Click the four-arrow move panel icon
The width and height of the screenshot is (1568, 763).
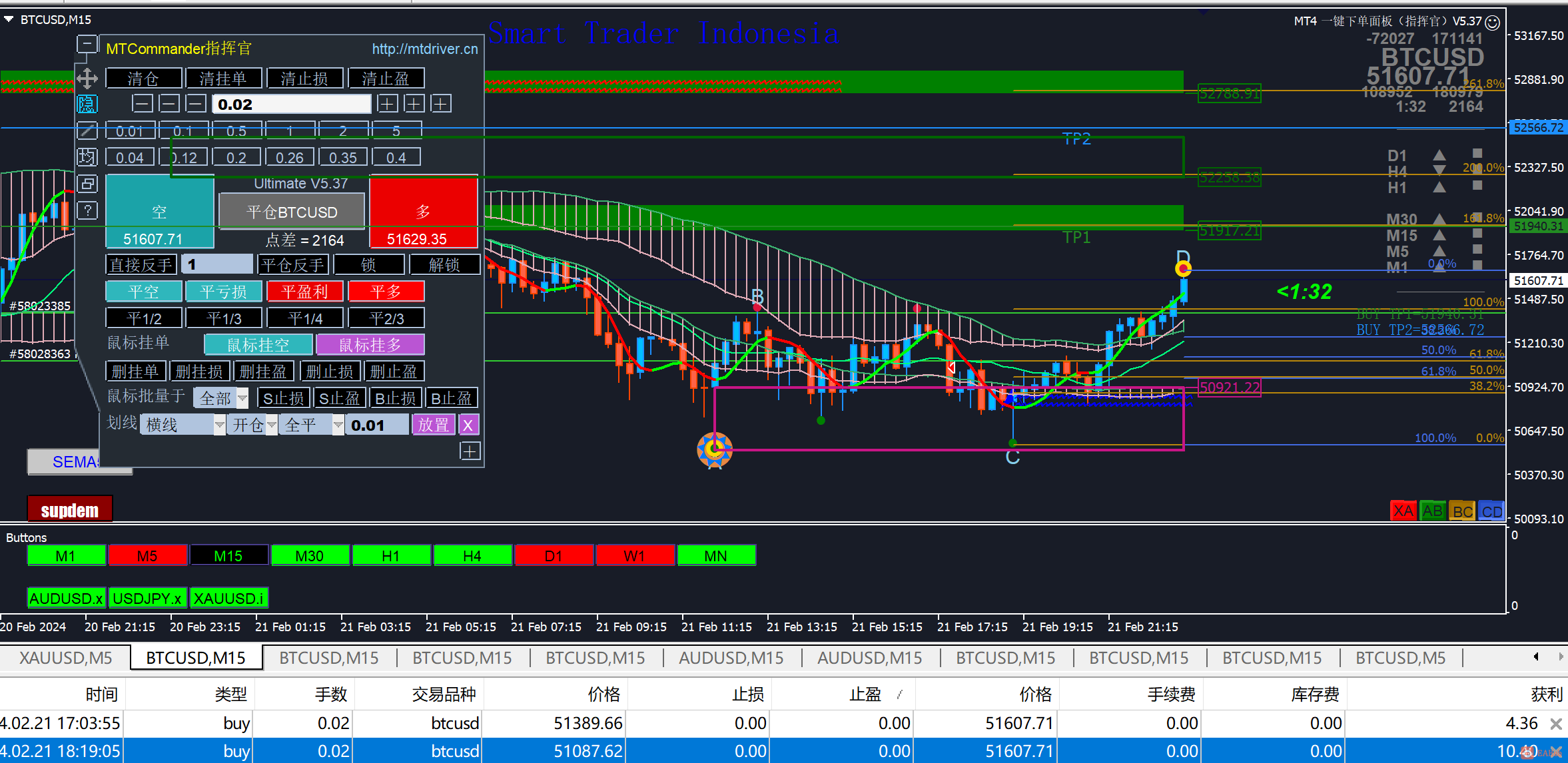(87, 79)
